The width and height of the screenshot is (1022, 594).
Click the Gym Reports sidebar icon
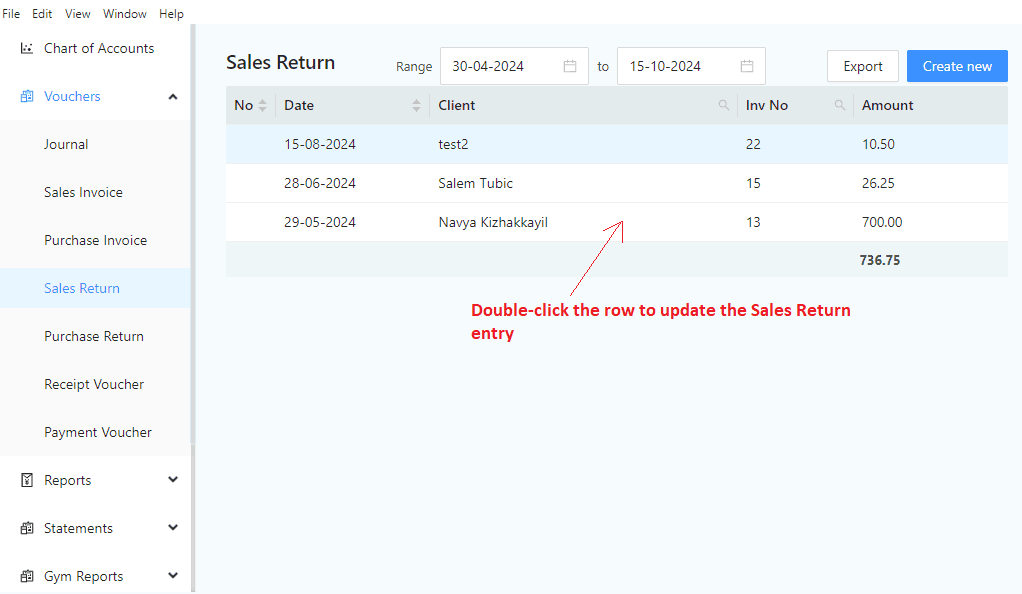pos(27,576)
